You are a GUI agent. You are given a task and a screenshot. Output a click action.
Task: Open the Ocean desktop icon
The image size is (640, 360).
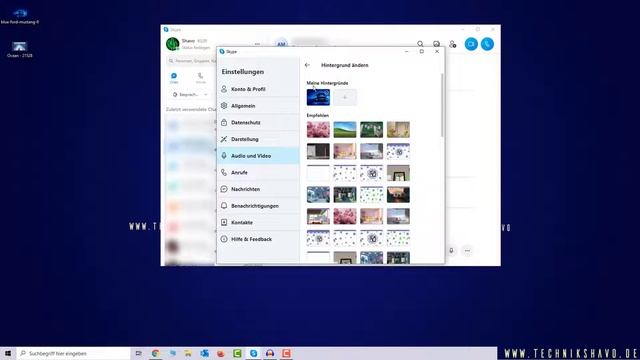coord(20,49)
